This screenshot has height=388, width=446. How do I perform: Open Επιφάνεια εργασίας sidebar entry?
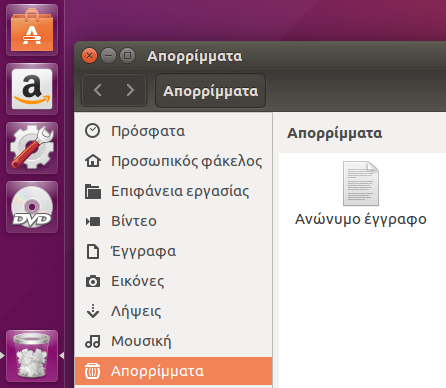pos(173,191)
